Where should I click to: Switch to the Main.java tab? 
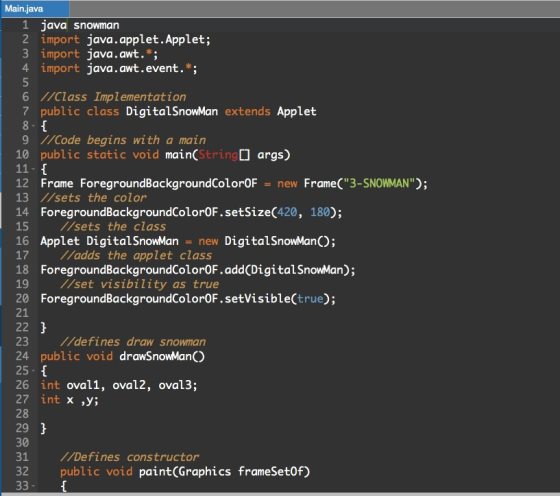click(x=35, y=9)
